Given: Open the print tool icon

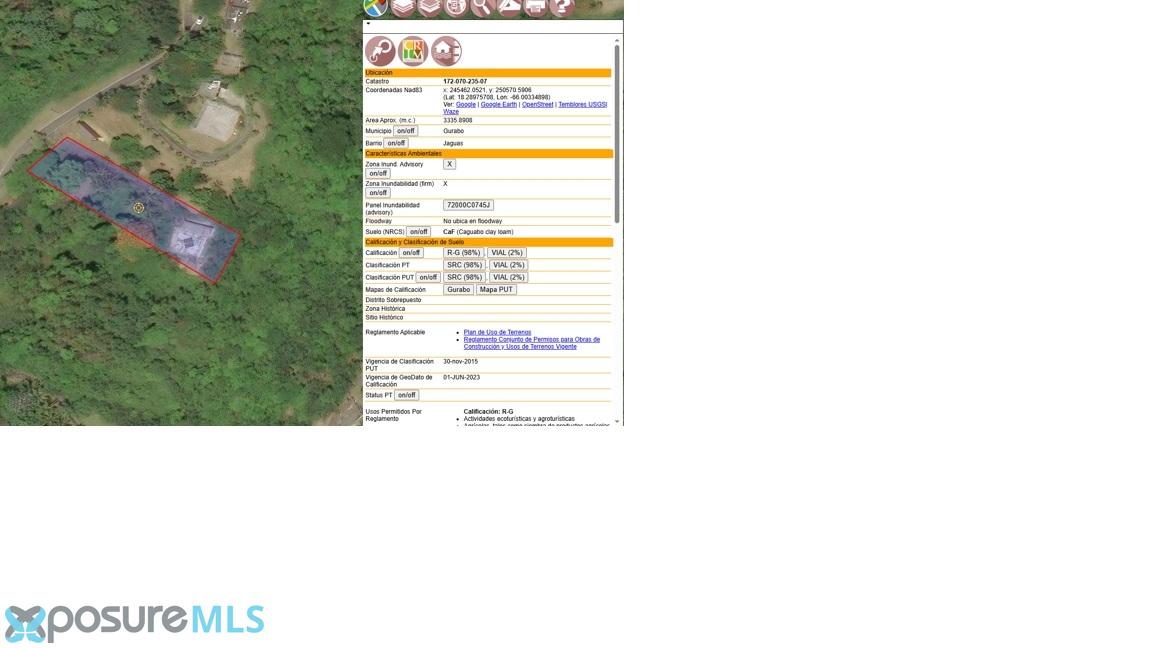Looking at the screenshot, I should tap(536, 7).
